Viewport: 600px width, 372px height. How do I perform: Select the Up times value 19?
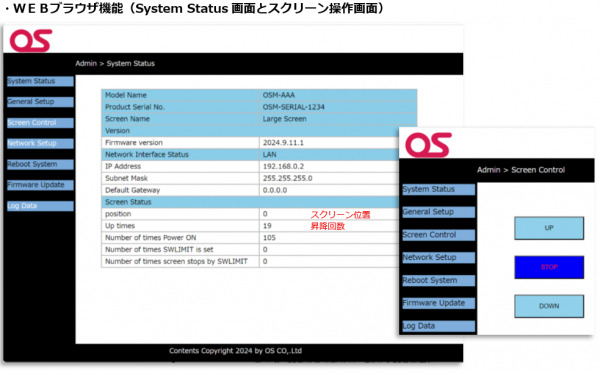pos(267,226)
